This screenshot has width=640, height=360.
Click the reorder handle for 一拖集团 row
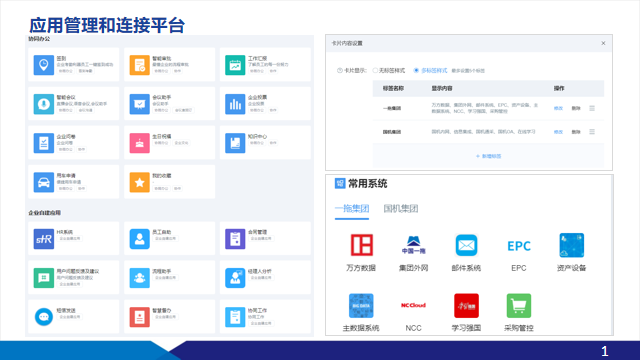[x=592, y=108]
